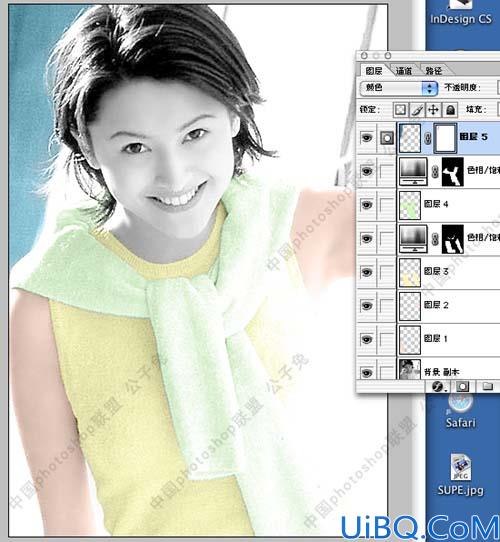Select the SUPE.jpg file on desktop
Viewport: 500px width, 542px height.
[x=460, y=475]
